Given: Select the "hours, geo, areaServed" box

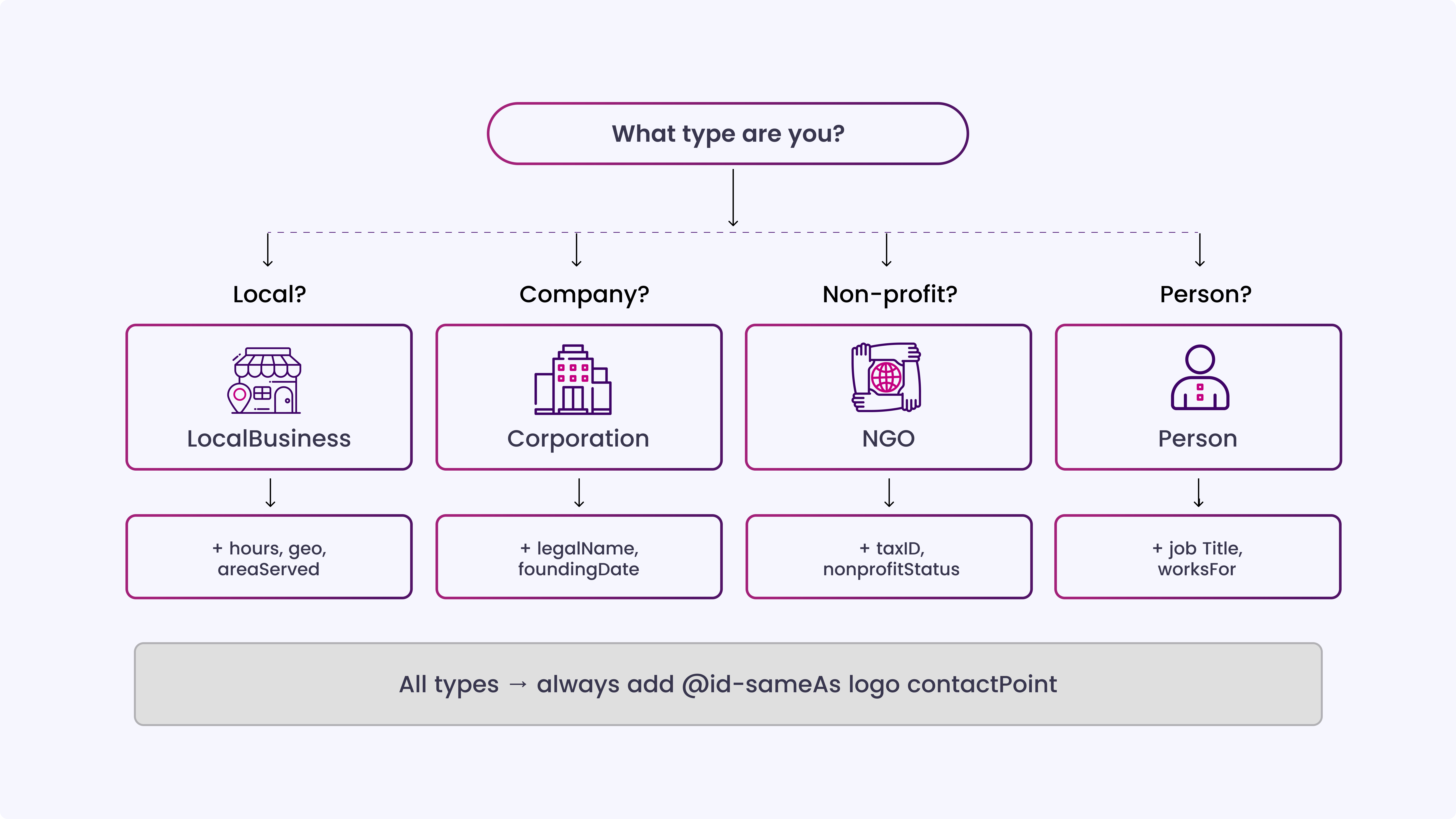Looking at the screenshot, I should click(269, 557).
